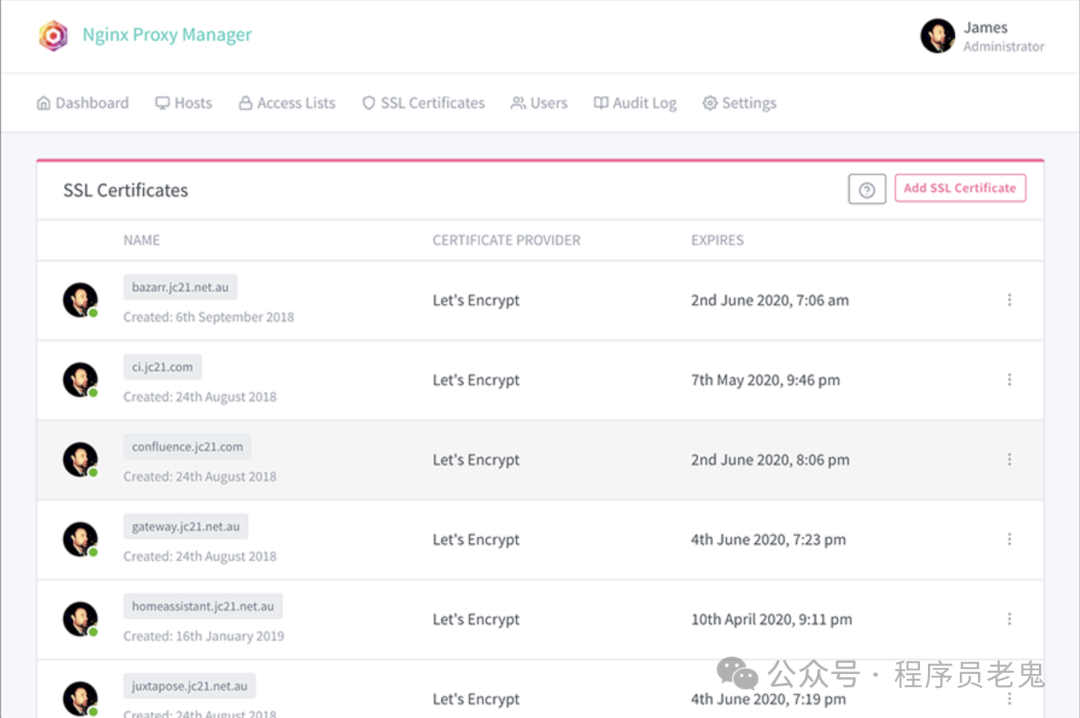
Task: Click the SSL Certificates shield icon
Action: pos(369,103)
